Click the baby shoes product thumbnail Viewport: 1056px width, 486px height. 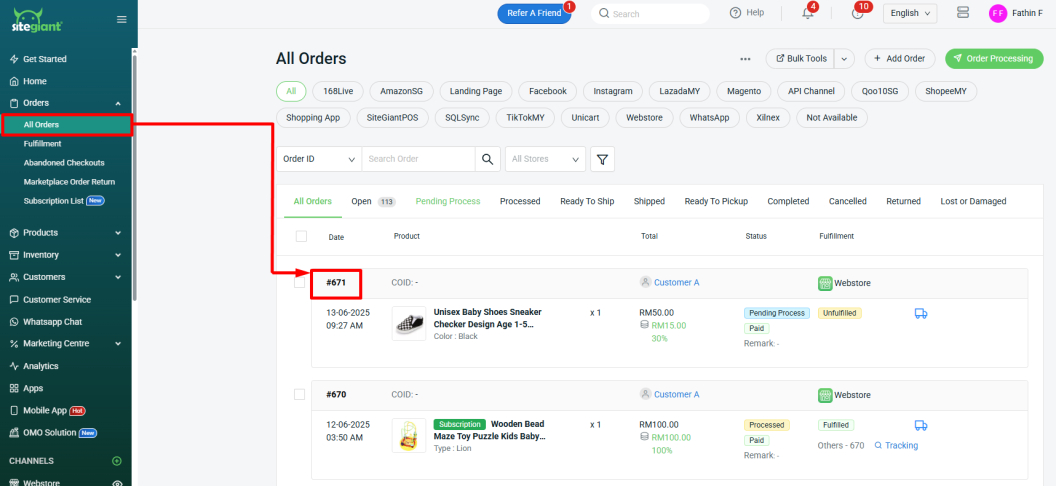[x=409, y=324]
